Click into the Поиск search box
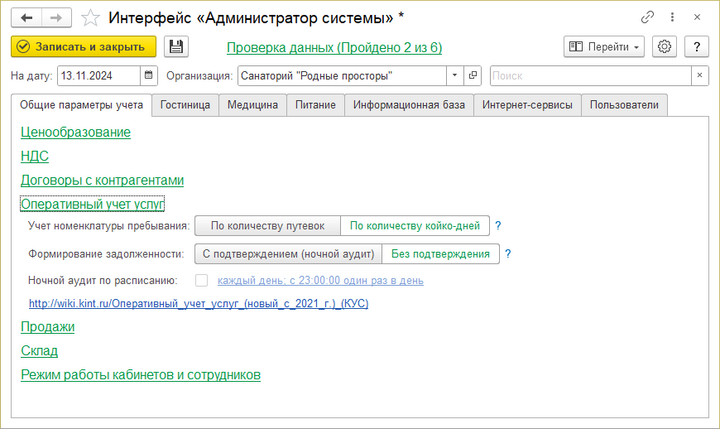The image size is (720, 429). [591, 75]
